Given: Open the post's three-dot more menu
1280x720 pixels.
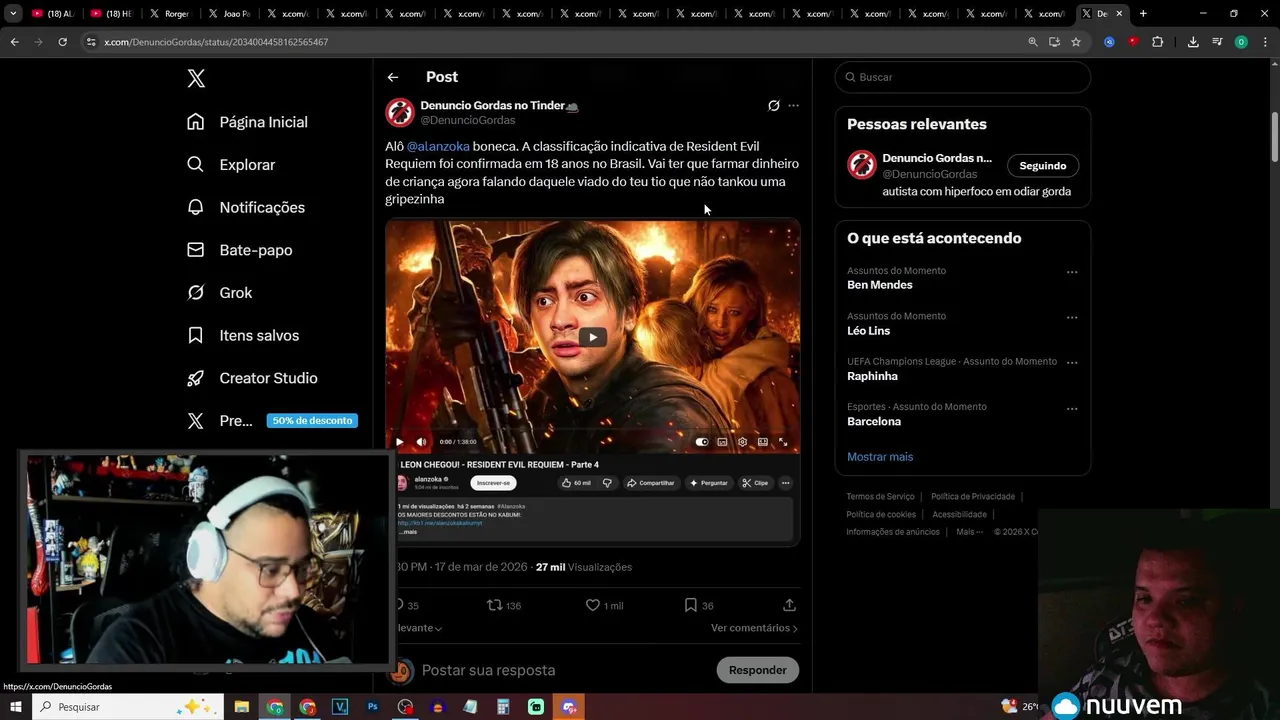Looking at the screenshot, I should click(793, 105).
